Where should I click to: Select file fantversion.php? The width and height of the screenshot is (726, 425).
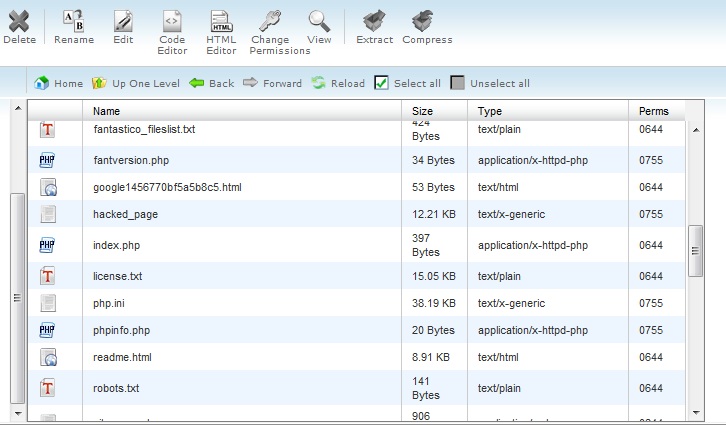coord(131,160)
